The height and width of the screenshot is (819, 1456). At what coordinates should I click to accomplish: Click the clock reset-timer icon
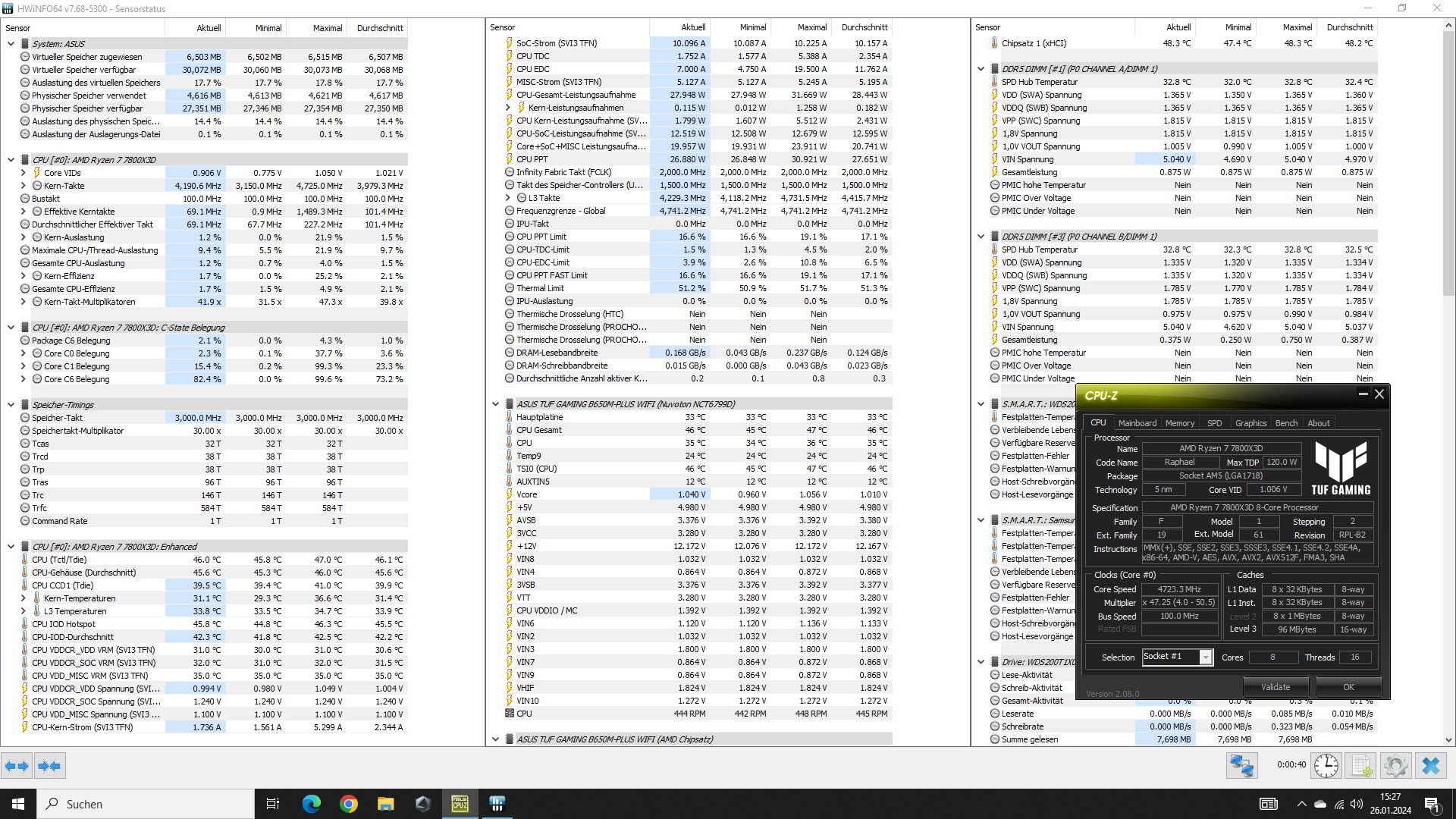point(1326,766)
